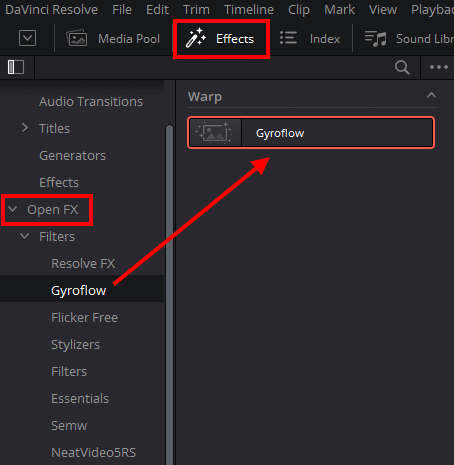Open the File menu
Screen dimensions: 454x465
click(x=122, y=10)
